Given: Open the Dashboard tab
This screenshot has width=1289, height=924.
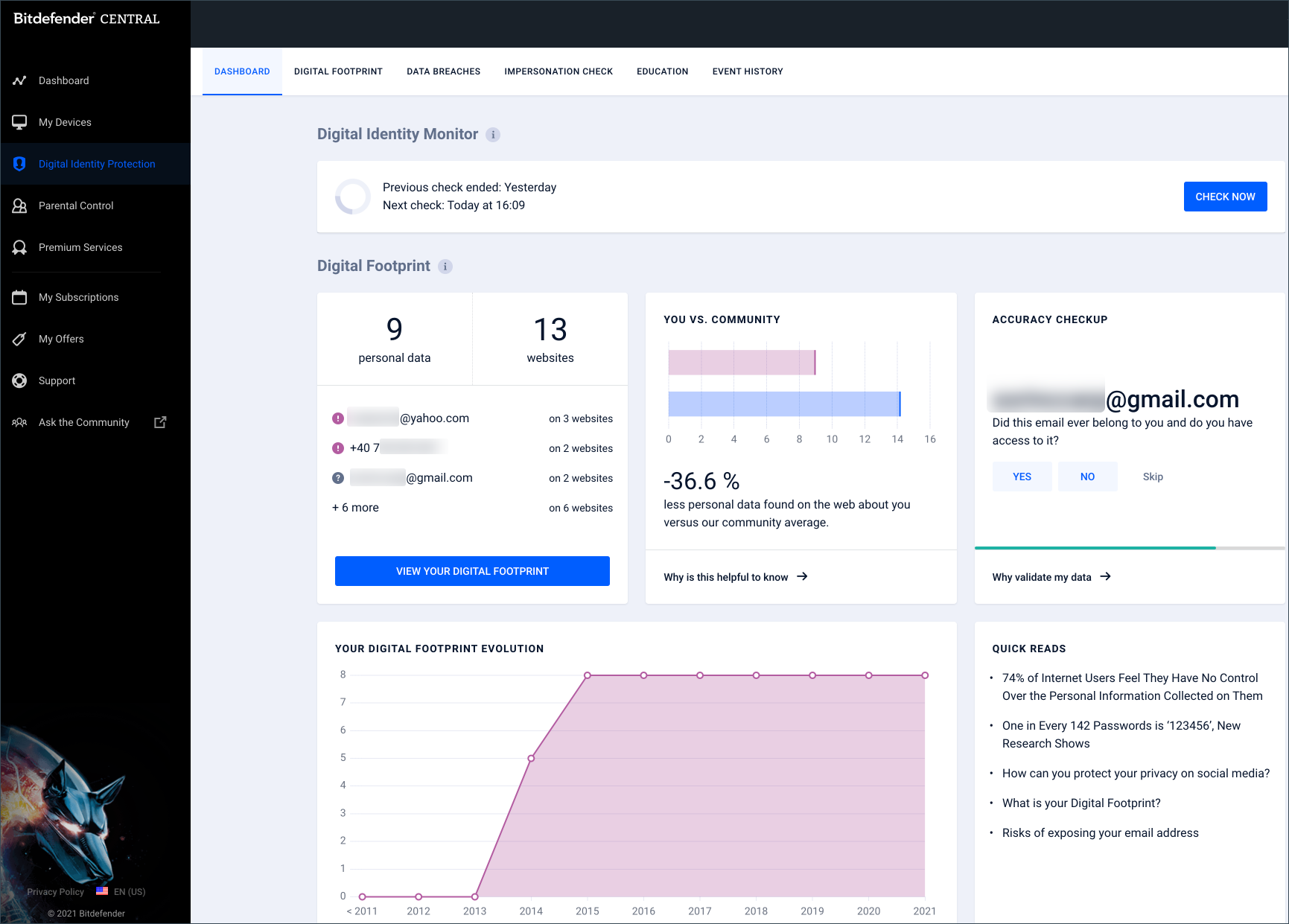Looking at the screenshot, I should pyautogui.click(x=242, y=71).
